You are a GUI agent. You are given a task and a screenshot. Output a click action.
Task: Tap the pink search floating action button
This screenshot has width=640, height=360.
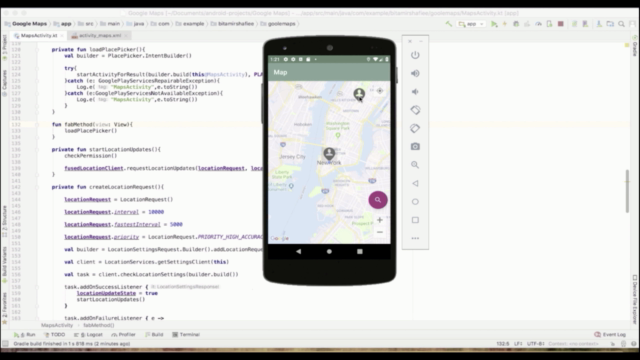tap(378, 200)
